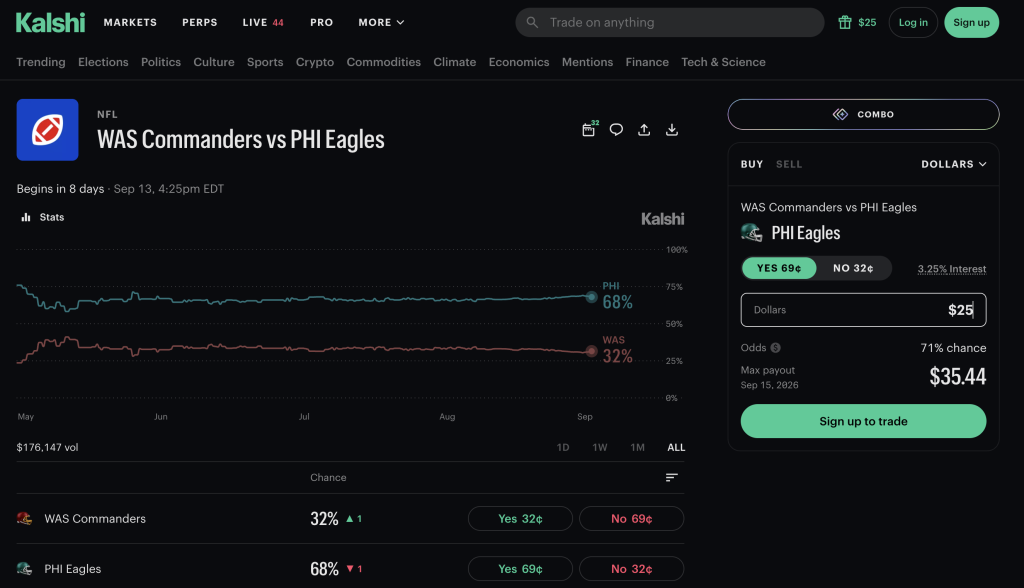
Task: Click the search magnifier icon
Action: tap(532, 22)
